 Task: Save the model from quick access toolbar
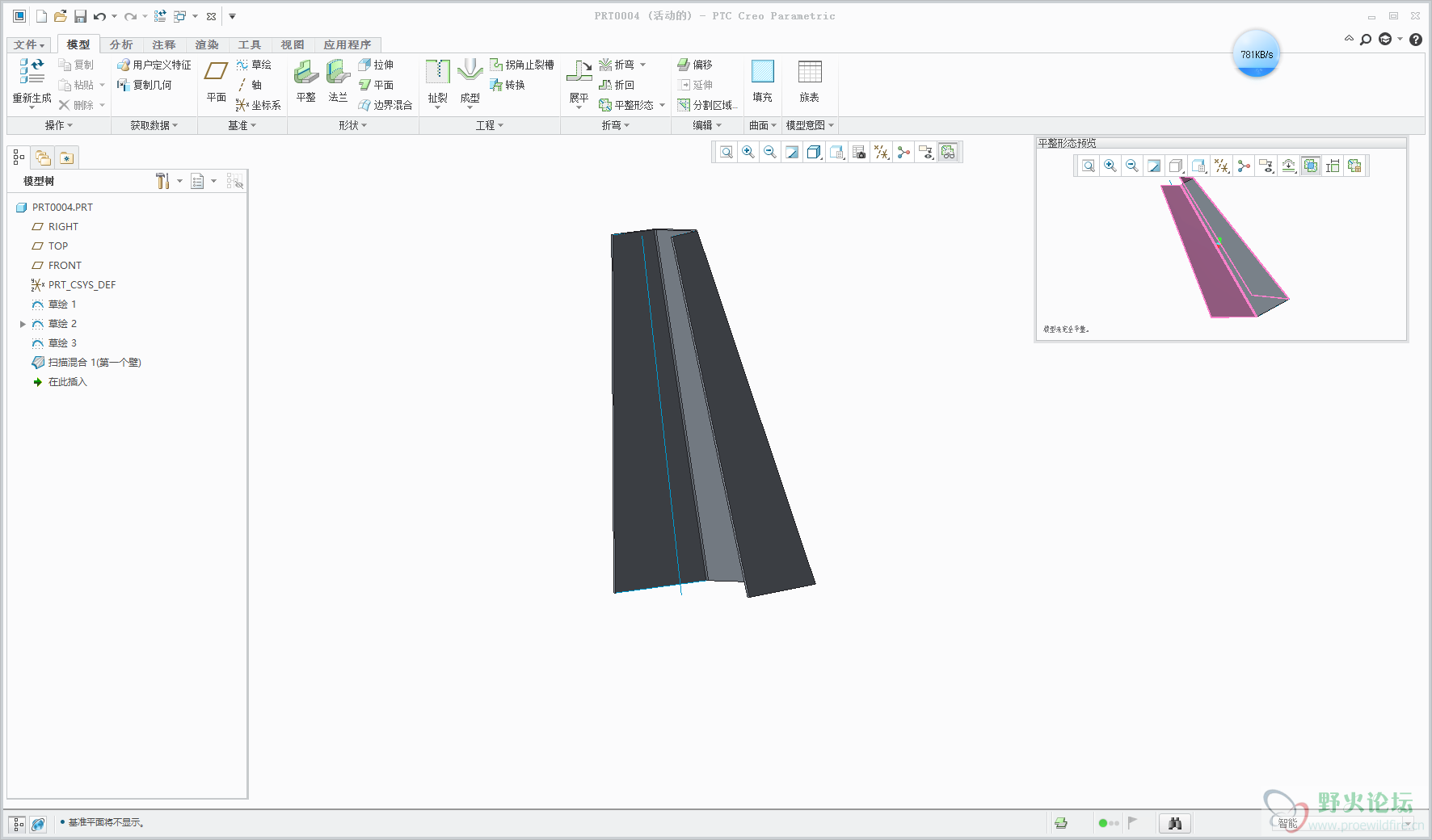pos(80,16)
